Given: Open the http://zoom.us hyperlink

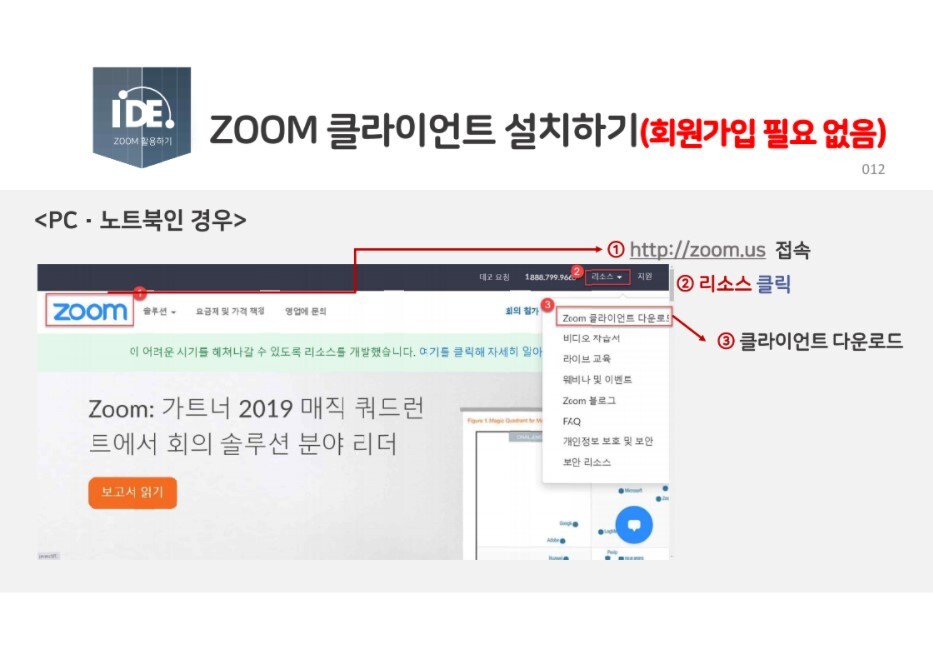Looking at the screenshot, I should (697, 249).
